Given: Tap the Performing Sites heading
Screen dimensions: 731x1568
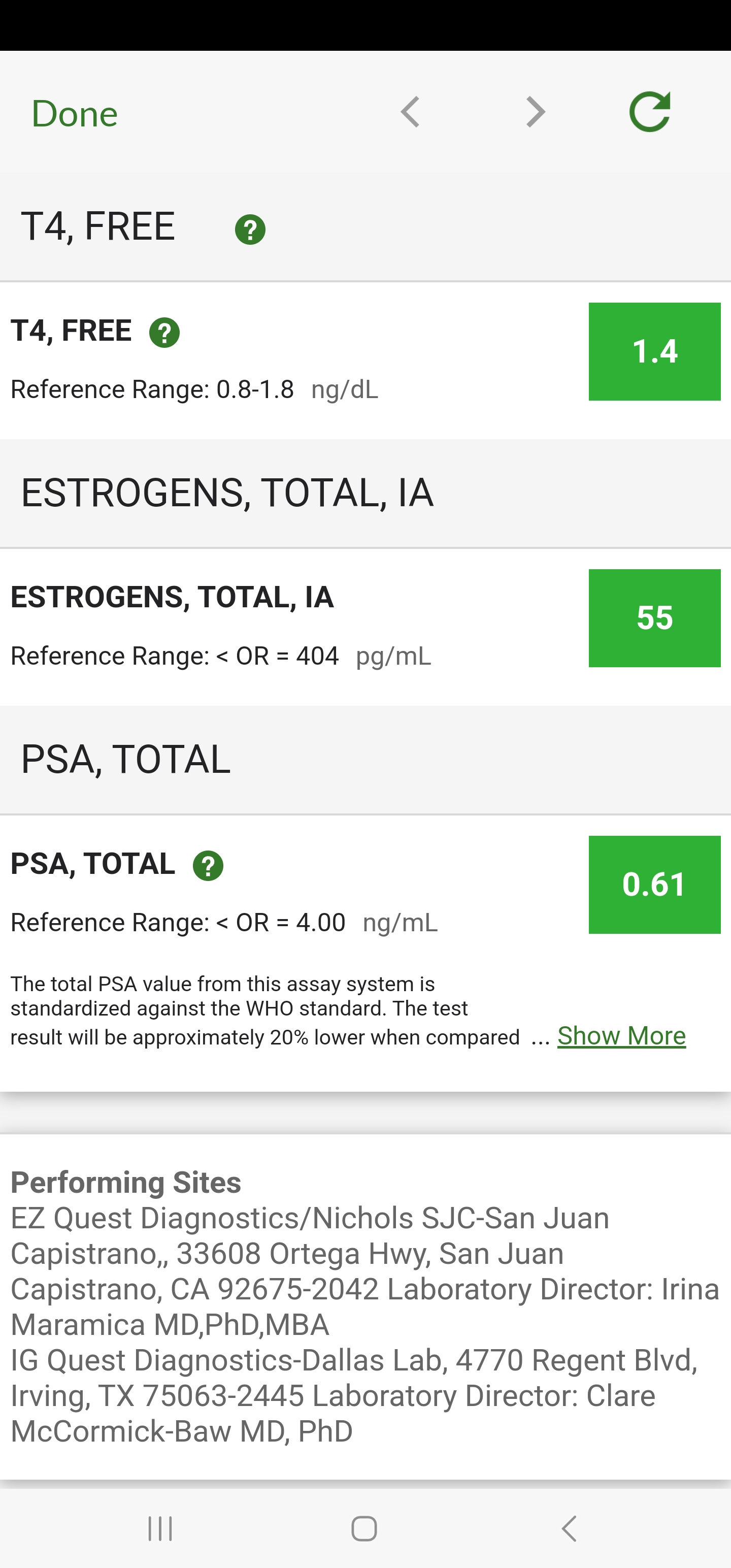Looking at the screenshot, I should (x=126, y=1182).
